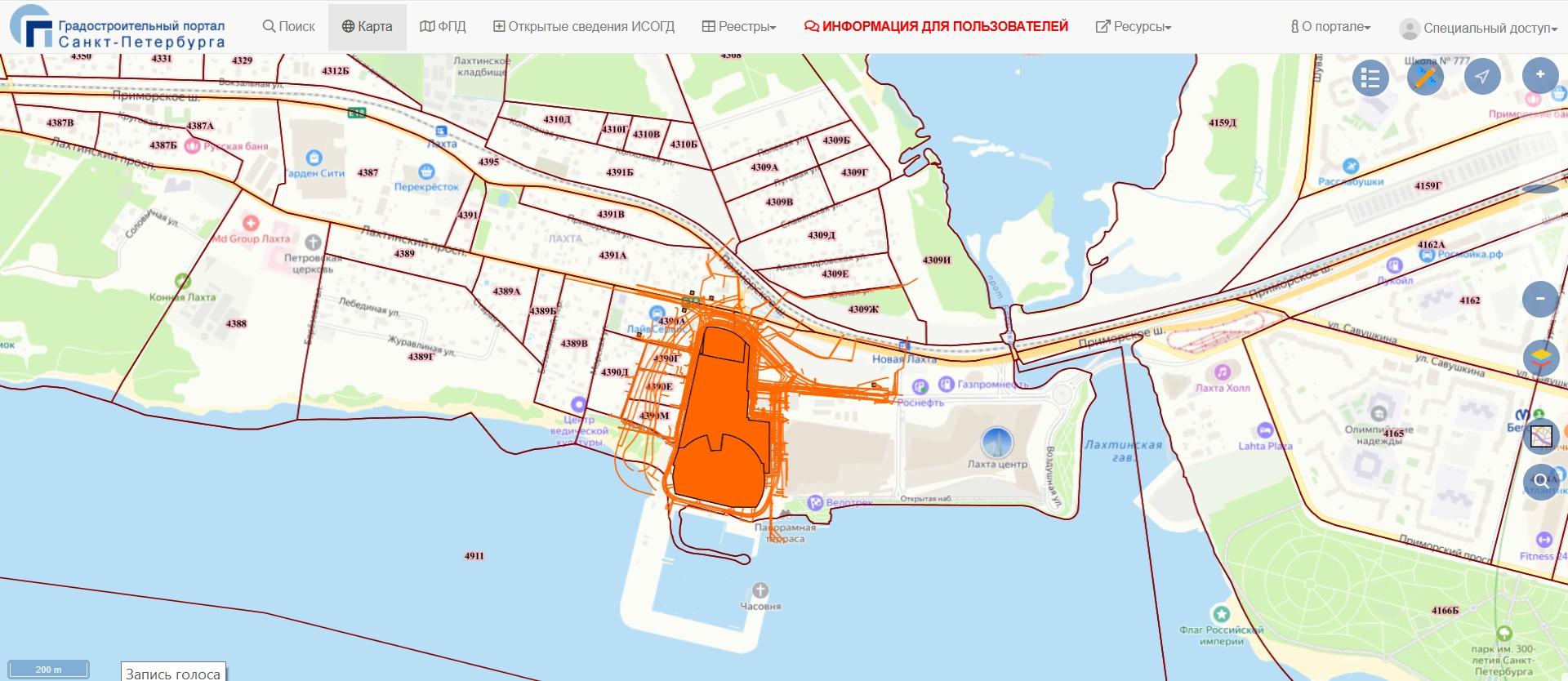This screenshot has width=1568, height=681.
Task: Click quarter label 4159Г
Action: (x=1428, y=185)
